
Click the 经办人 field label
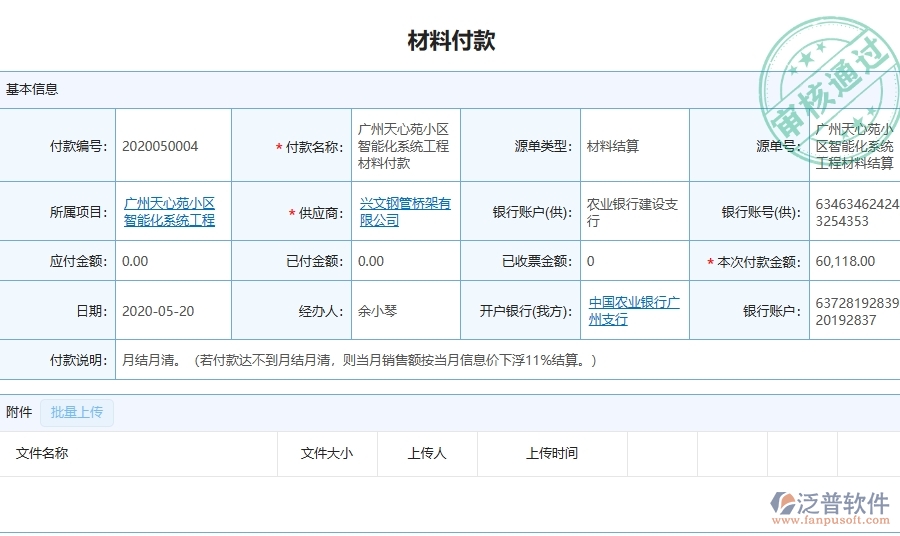point(321,311)
